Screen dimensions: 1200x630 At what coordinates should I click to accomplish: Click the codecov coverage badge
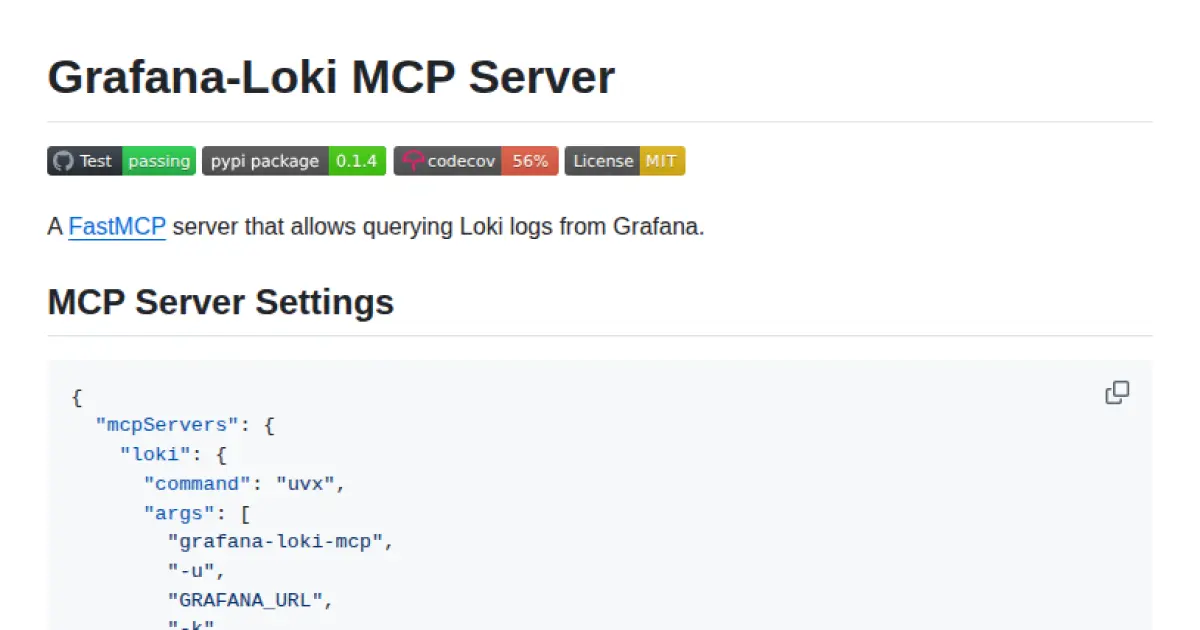pos(476,160)
